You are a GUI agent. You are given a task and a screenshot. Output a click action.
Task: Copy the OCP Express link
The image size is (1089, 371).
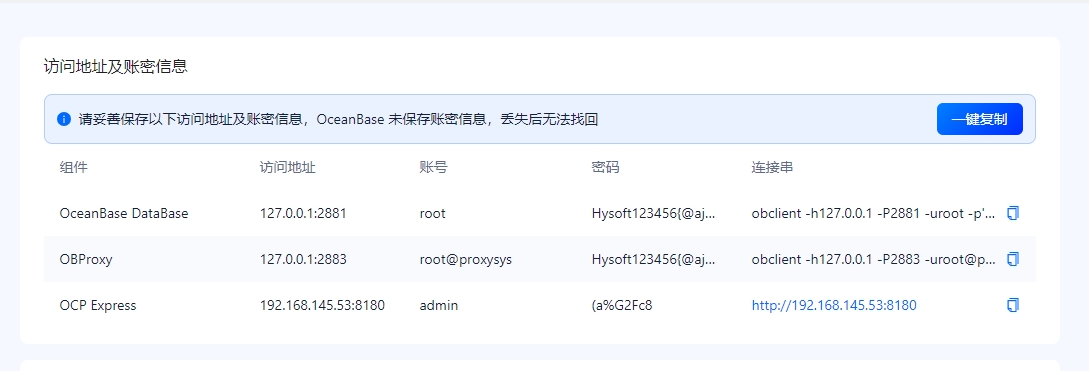coord(1013,305)
